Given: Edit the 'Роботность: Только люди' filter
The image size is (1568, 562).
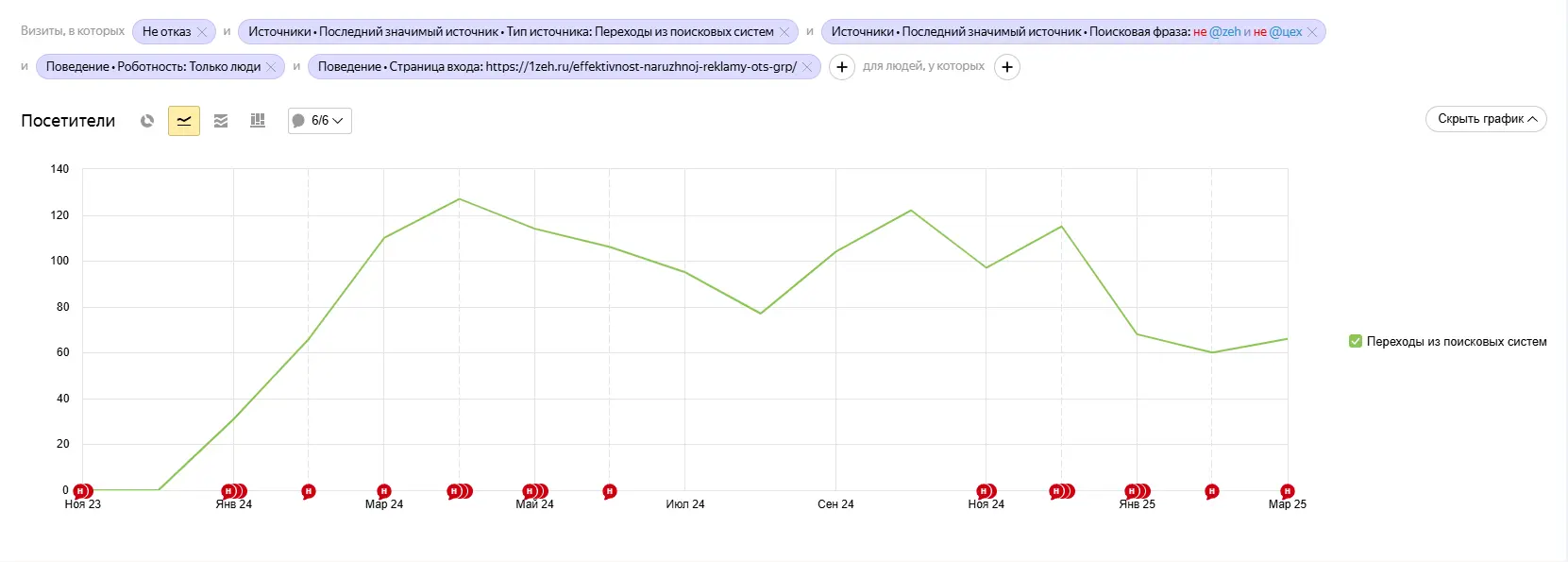Looking at the screenshot, I should click(153, 67).
